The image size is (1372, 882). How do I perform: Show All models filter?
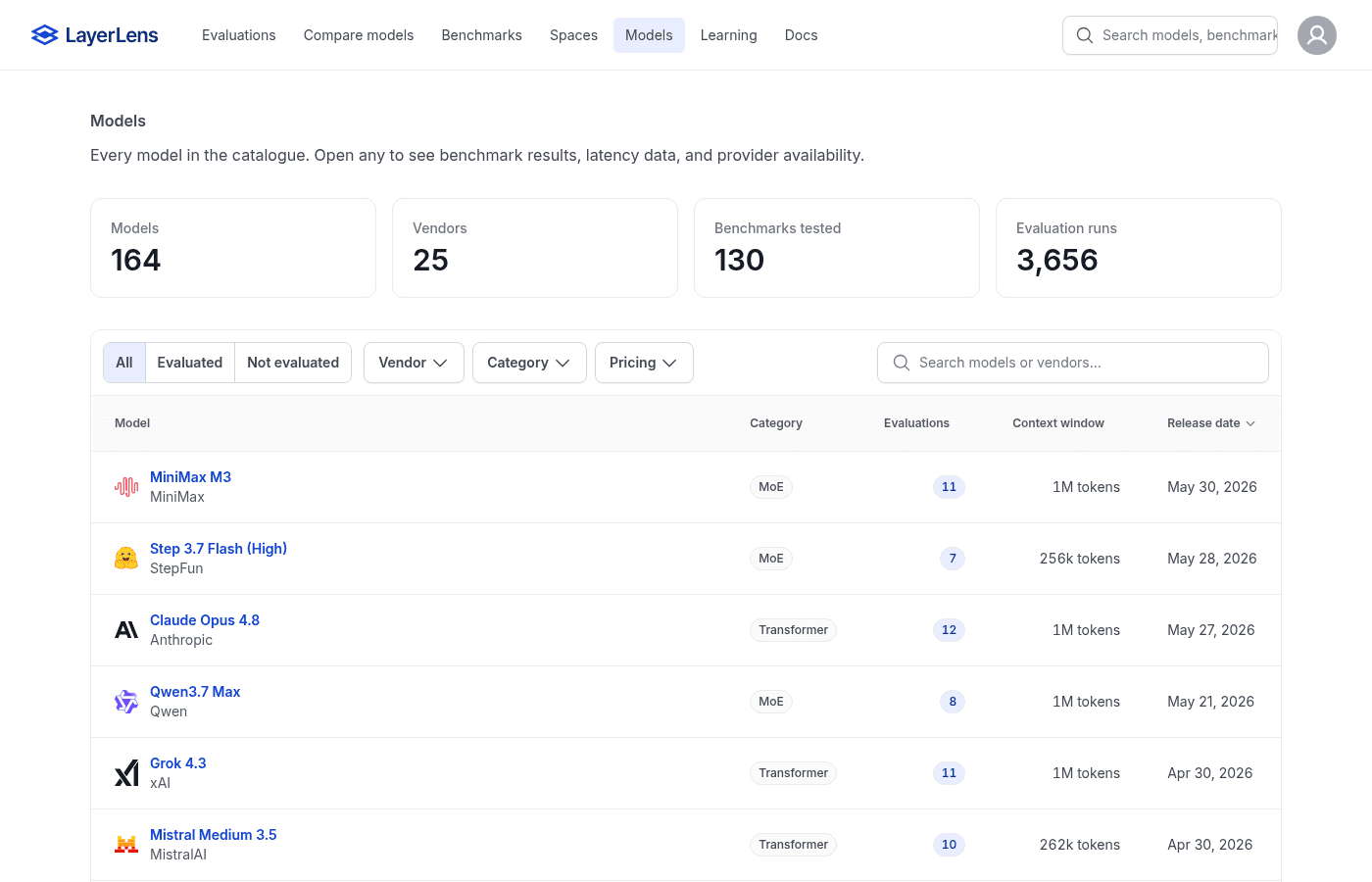click(x=124, y=363)
